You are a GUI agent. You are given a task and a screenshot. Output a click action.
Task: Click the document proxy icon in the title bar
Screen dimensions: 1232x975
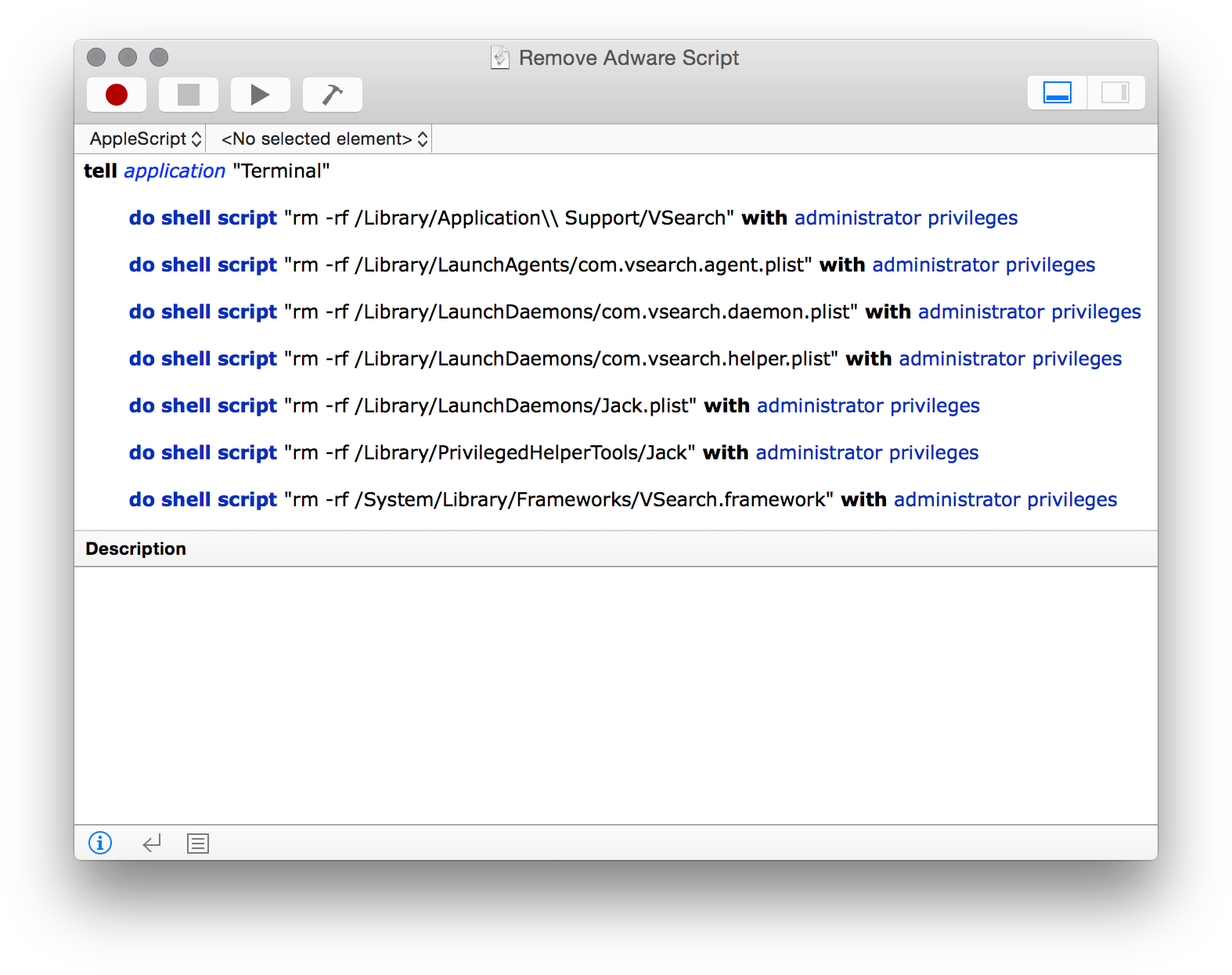(x=500, y=58)
